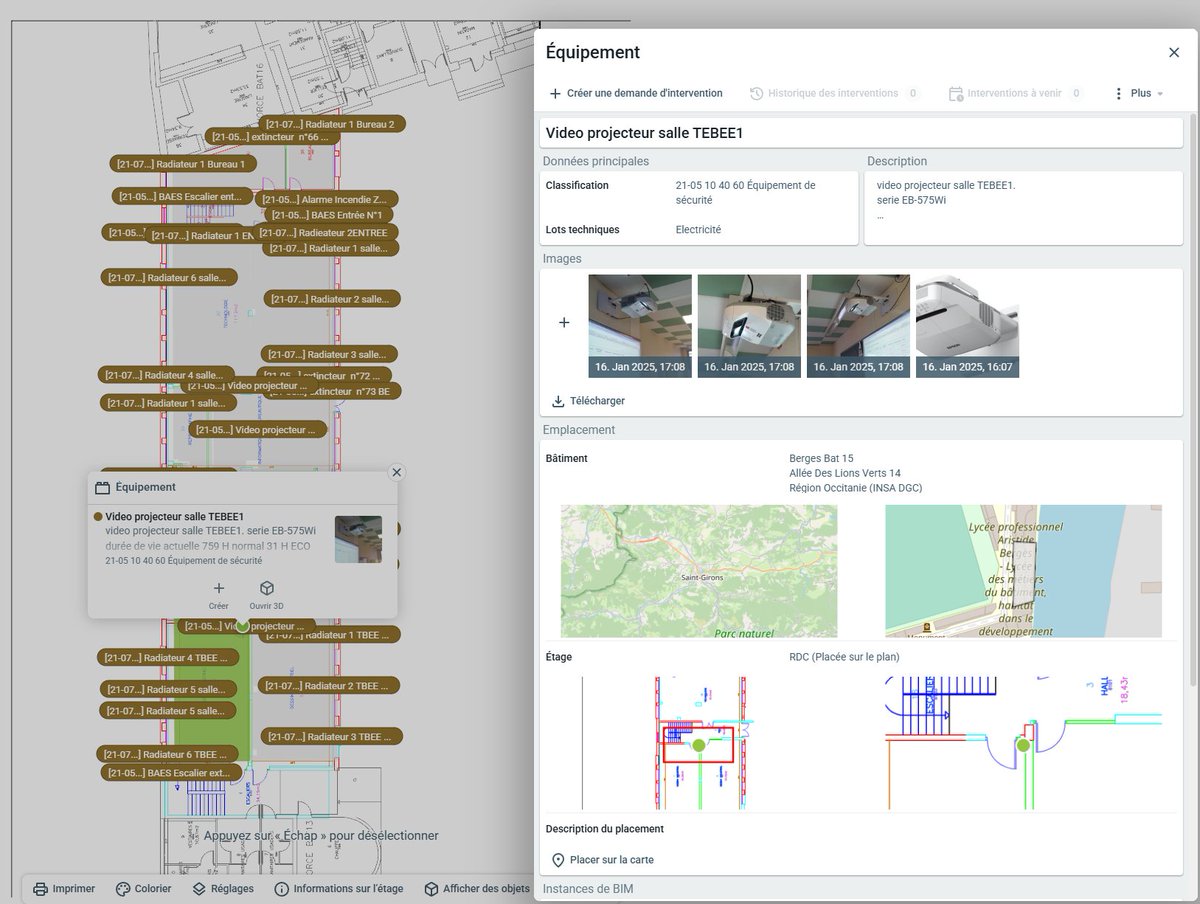This screenshot has width=1200, height=904.
Task: Open the third projector photo thumbnail
Action: pos(858,326)
